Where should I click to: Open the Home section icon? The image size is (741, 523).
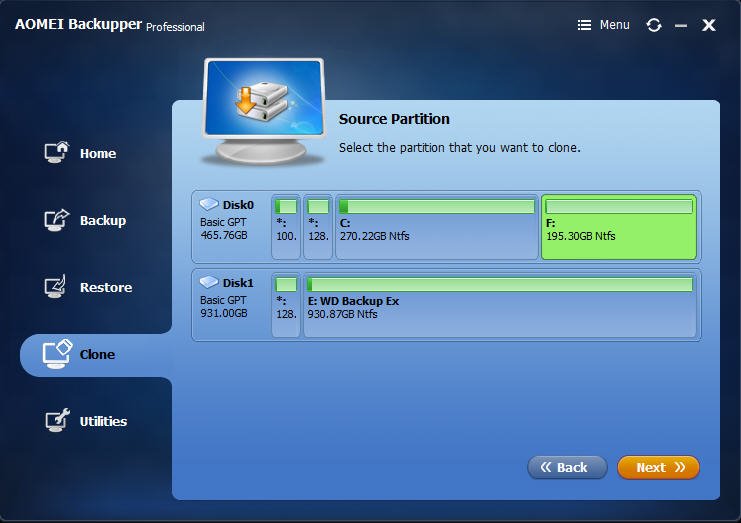pos(57,152)
